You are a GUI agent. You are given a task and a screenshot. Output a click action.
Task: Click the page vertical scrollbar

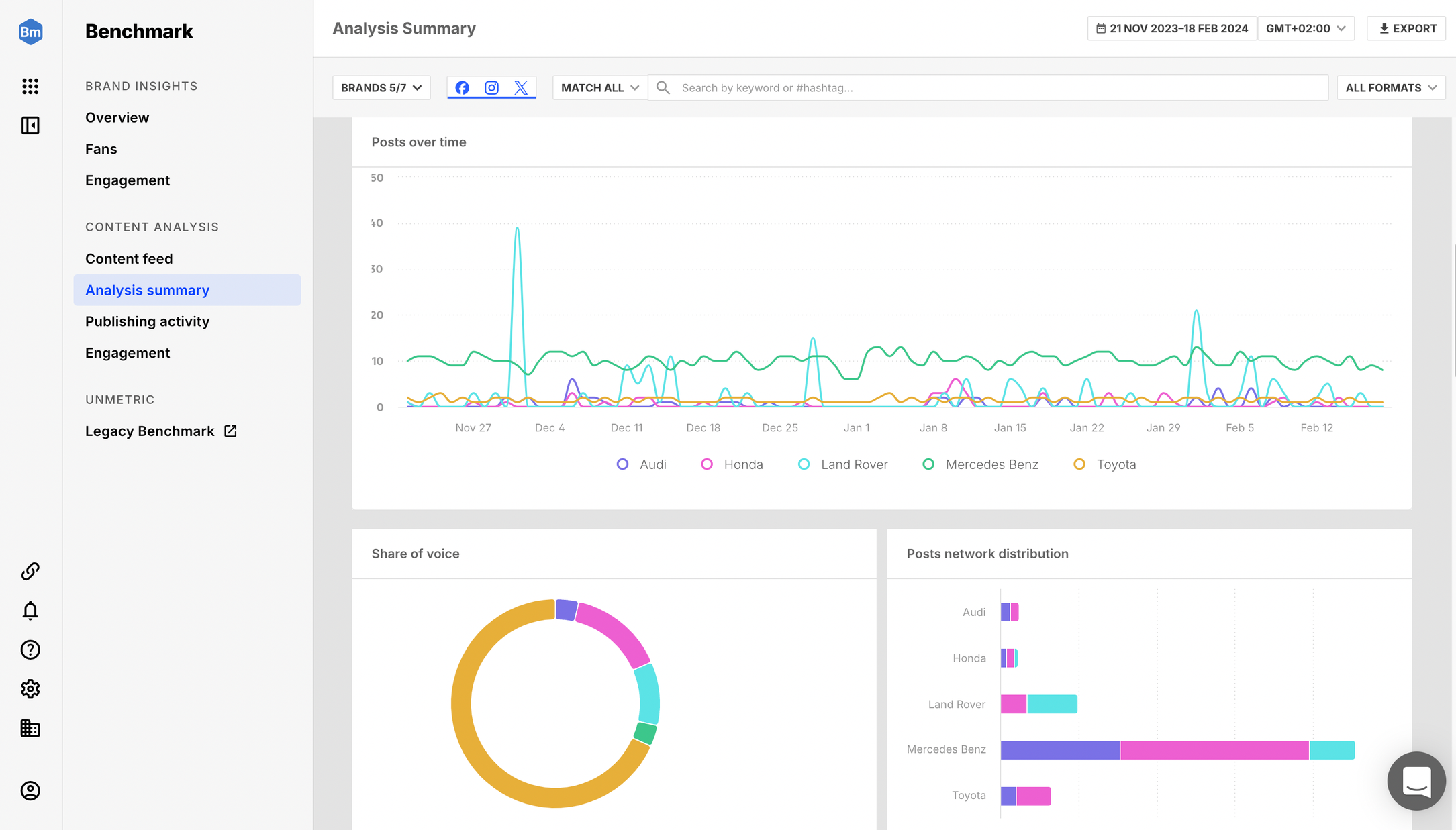(1454, 311)
